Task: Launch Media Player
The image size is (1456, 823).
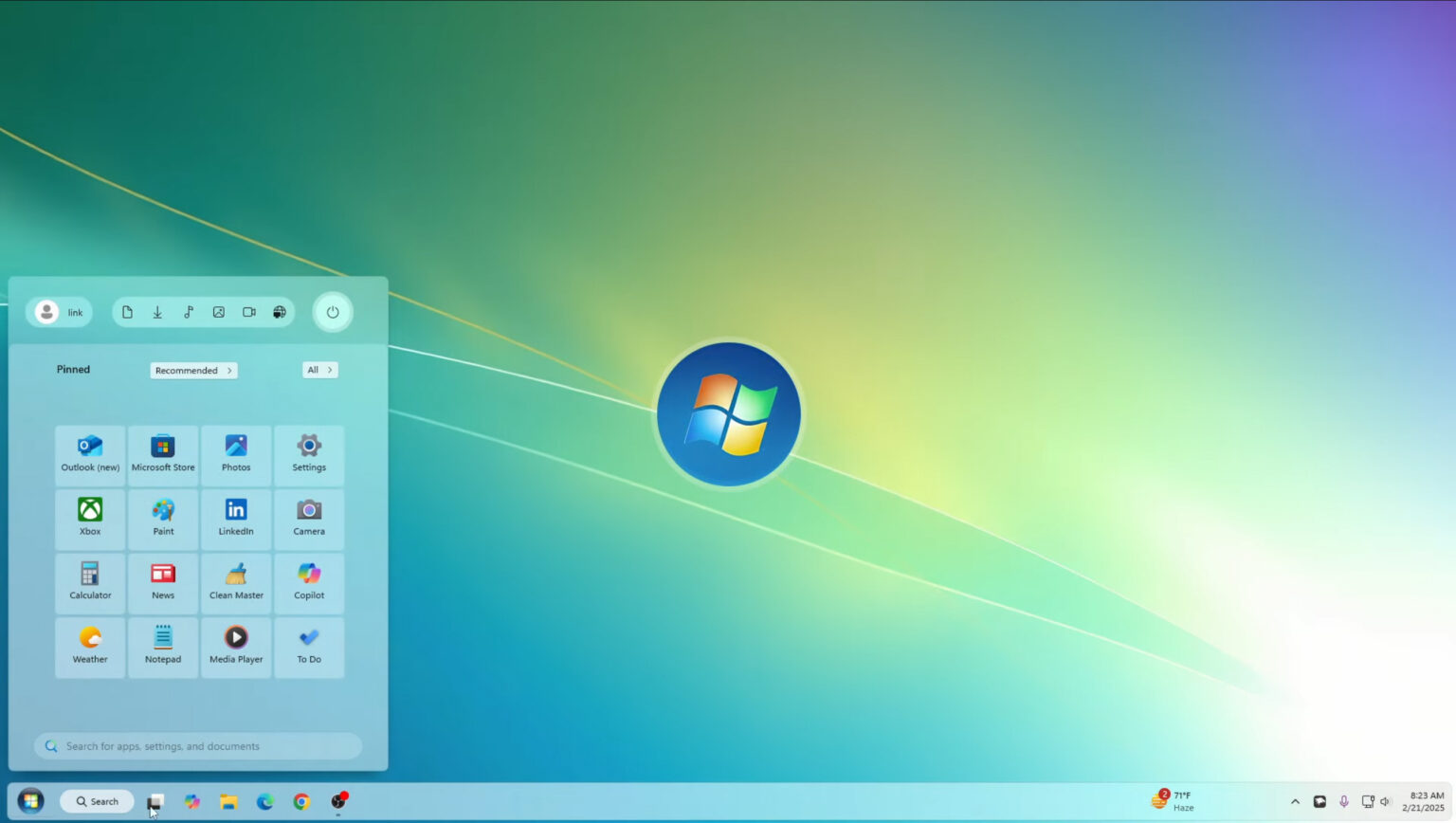Action: click(235, 646)
